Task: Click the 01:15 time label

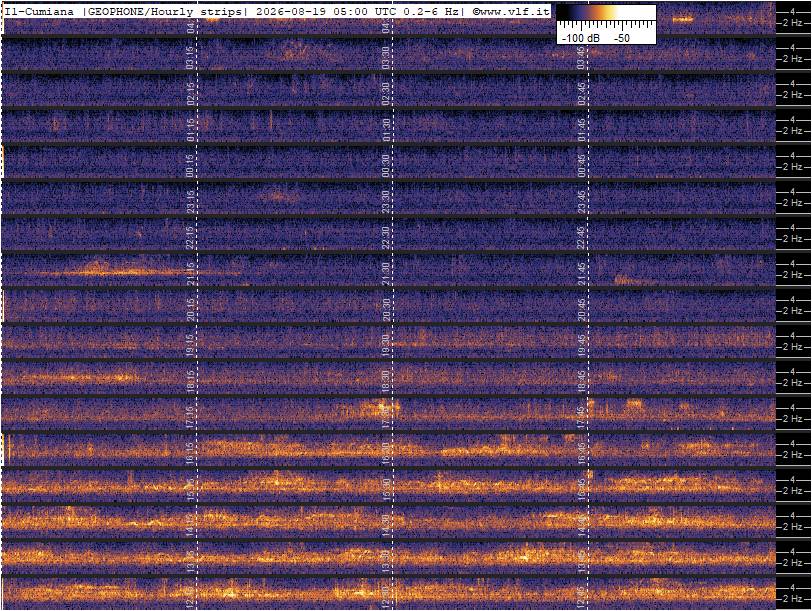Action: tap(190, 129)
